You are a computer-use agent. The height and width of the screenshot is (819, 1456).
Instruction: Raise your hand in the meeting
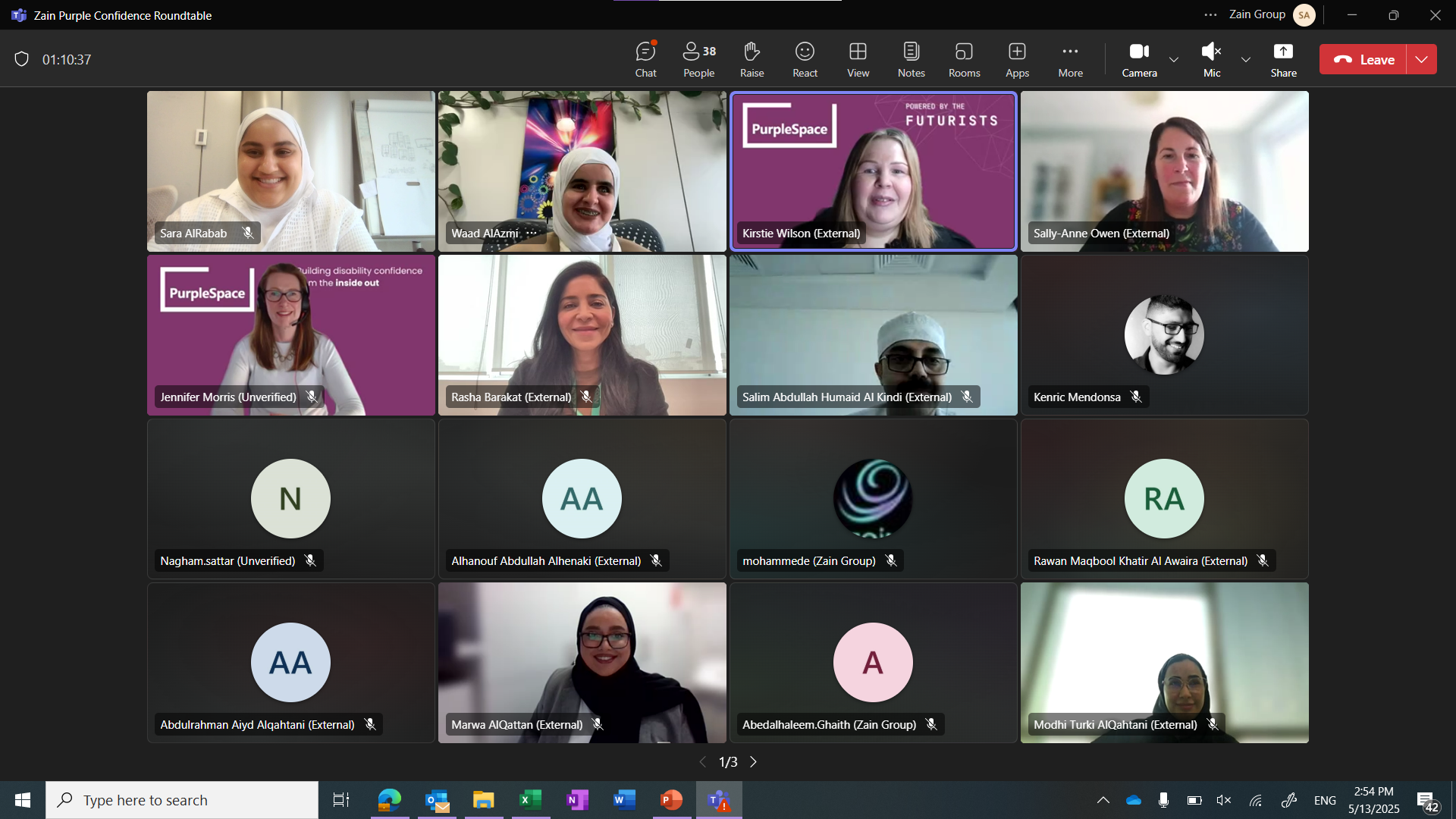[752, 59]
